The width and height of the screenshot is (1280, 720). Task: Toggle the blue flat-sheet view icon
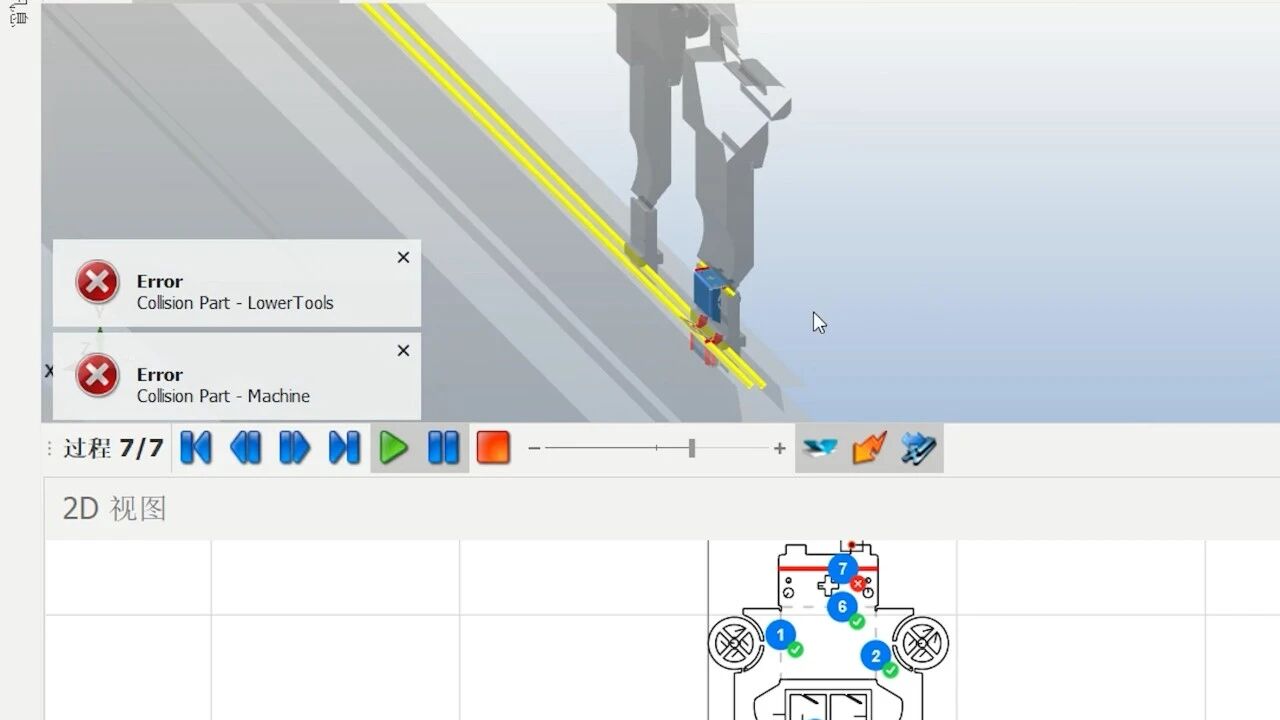tap(820, 448)
